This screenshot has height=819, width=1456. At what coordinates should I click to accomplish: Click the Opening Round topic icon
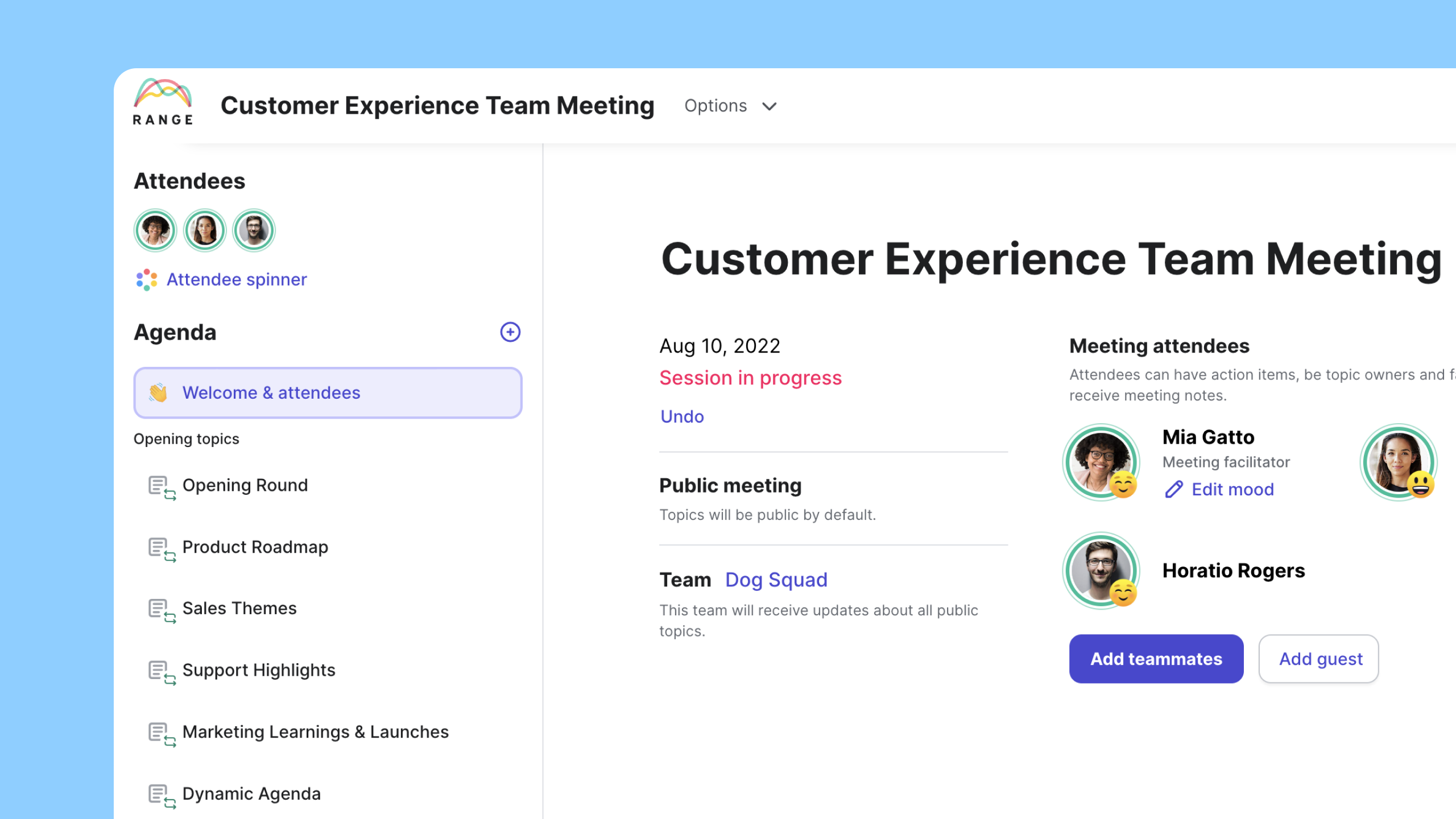pyautogui.click(x=162, y=488)
